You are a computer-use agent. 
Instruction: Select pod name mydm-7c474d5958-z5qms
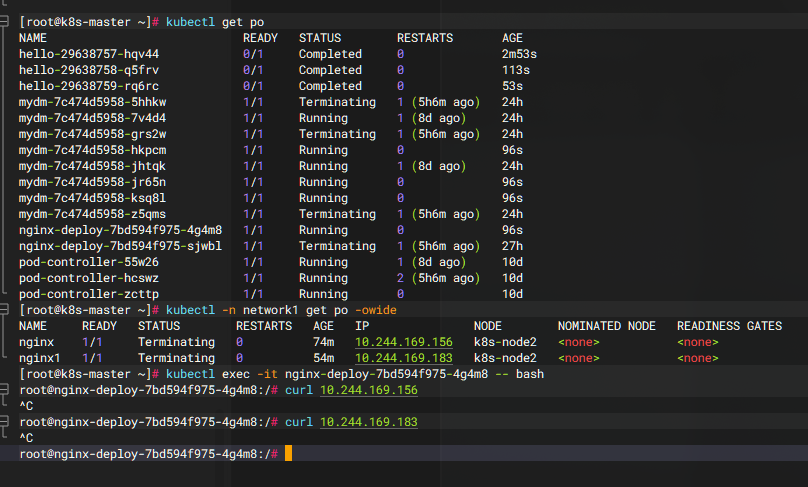coord(92,214)
